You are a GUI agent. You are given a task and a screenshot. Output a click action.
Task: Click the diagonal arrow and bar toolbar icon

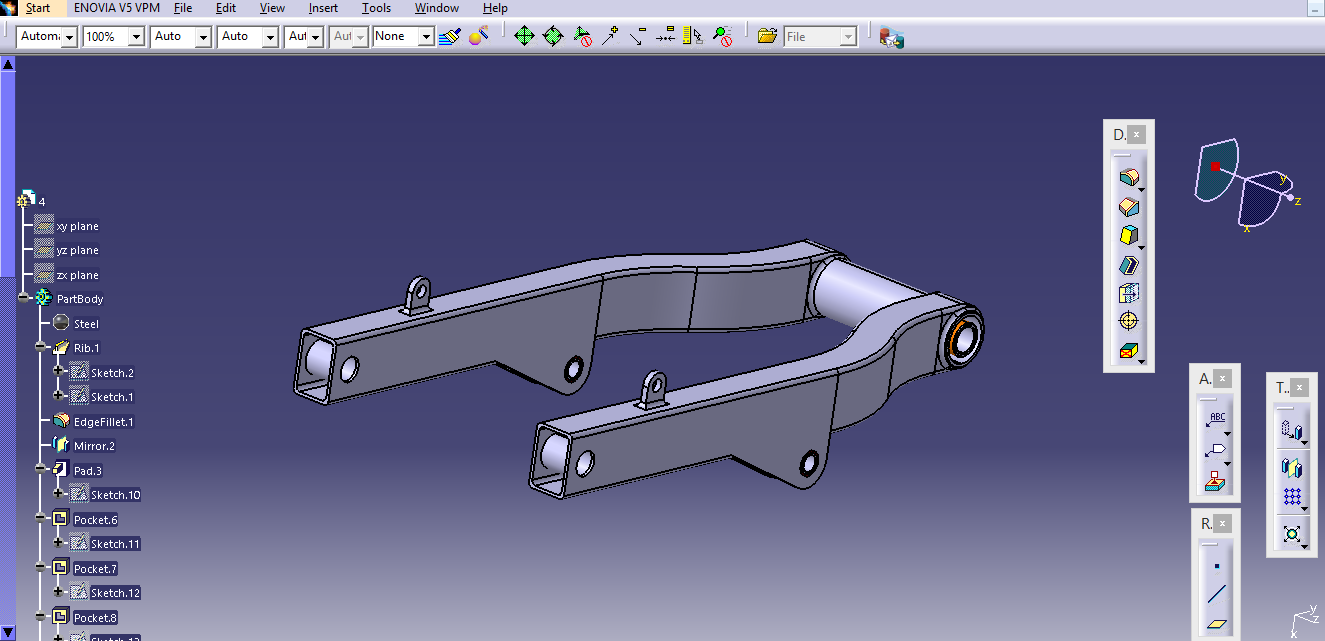[x=637, y=36]
